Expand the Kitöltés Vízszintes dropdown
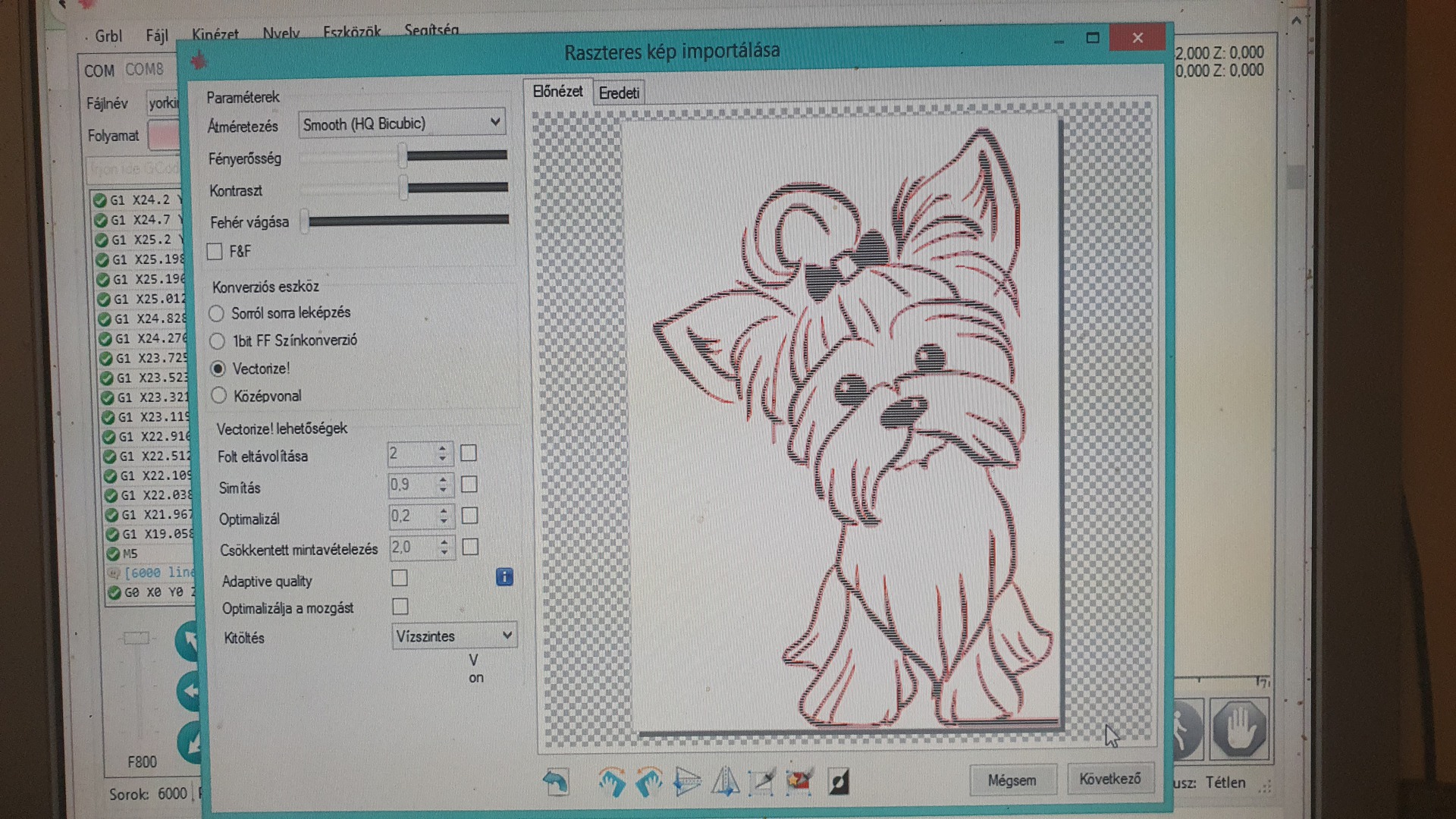Image resolution: width=1456 pixels, height=819 pixels. (x=454, y=635)
